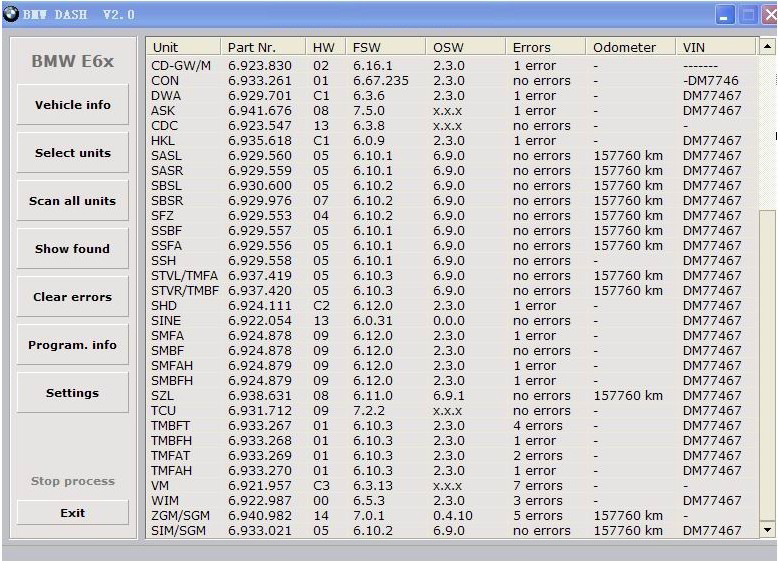Select the SASR unit row
Screen dimensions: 778x561
pos(452,171)
